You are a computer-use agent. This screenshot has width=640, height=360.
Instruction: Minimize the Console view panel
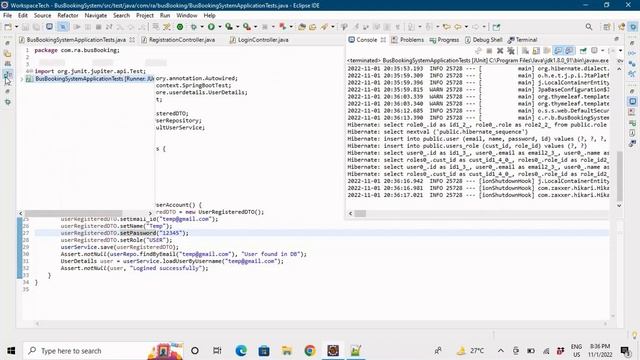coord(616,39)
